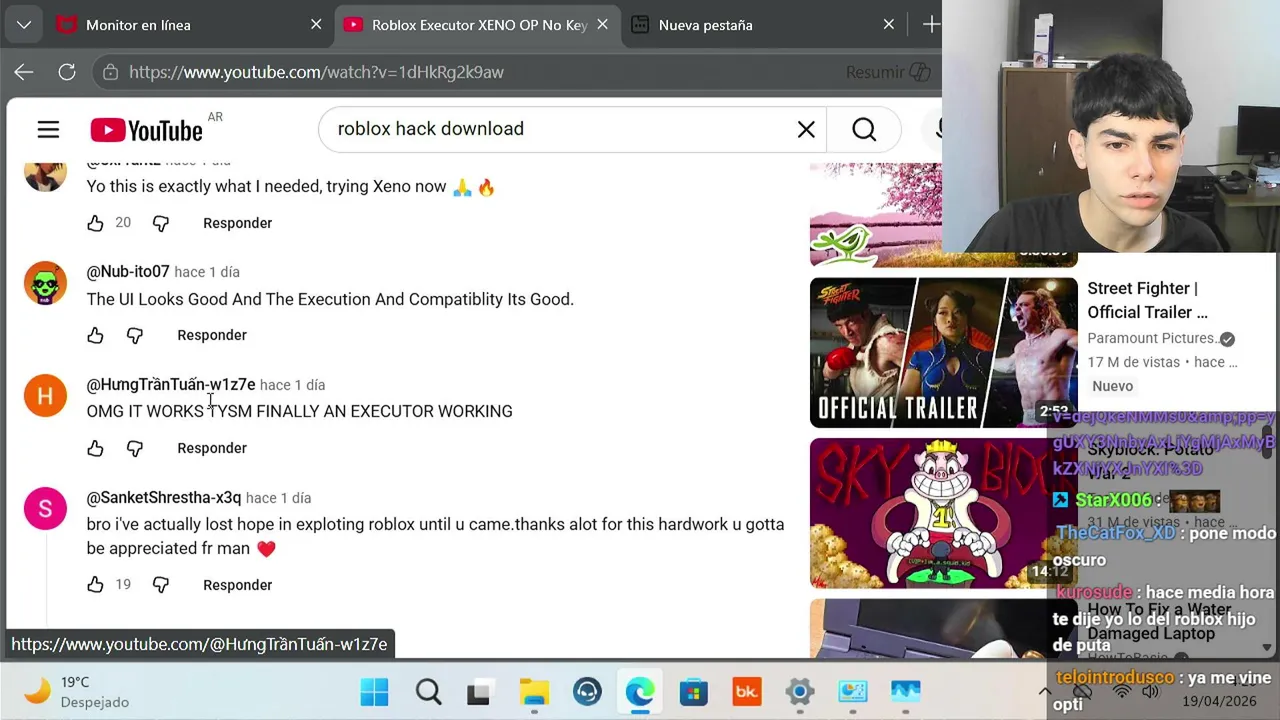
Task: Open the tab list chevron at top left
Action: tap(23, 25)
